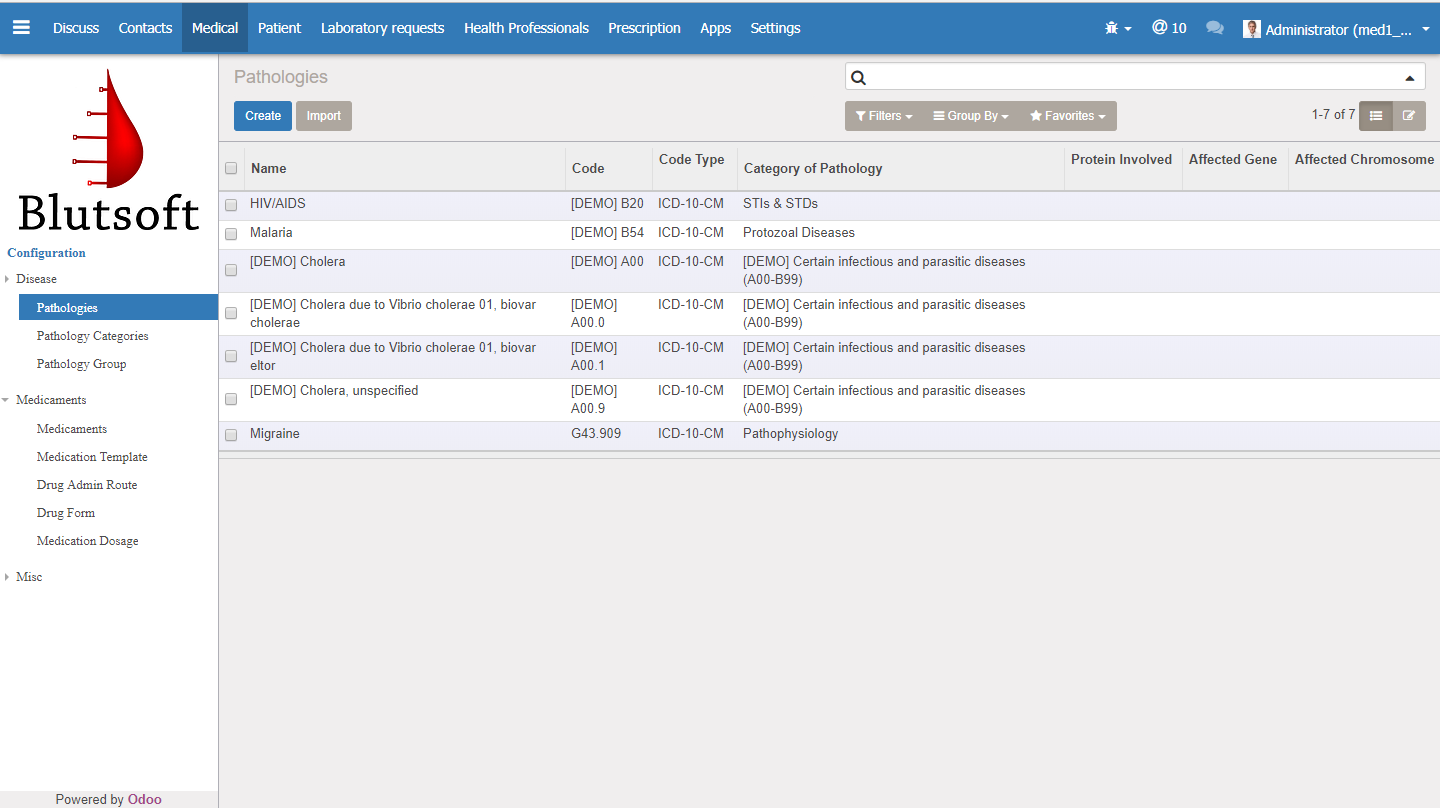Open the Laboratory requests menu
Image resolution: width=1440 pixels, height=808 pixels.
click(x=382, y=28)
